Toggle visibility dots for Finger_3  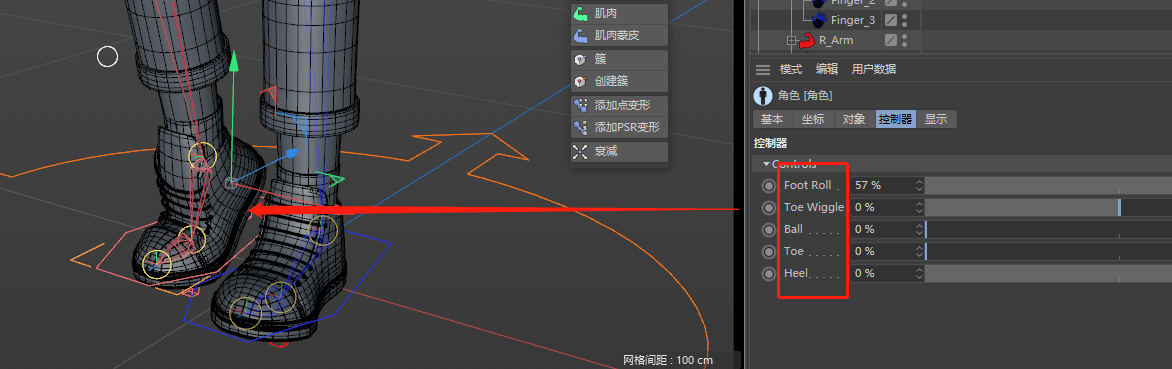pos(904,19)
